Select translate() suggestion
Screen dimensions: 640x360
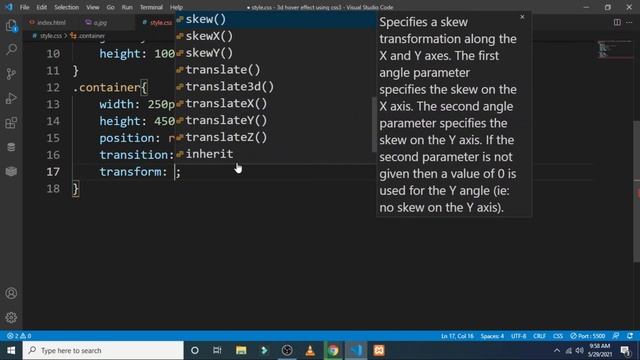pyautogui.click(x=276, y=70)
